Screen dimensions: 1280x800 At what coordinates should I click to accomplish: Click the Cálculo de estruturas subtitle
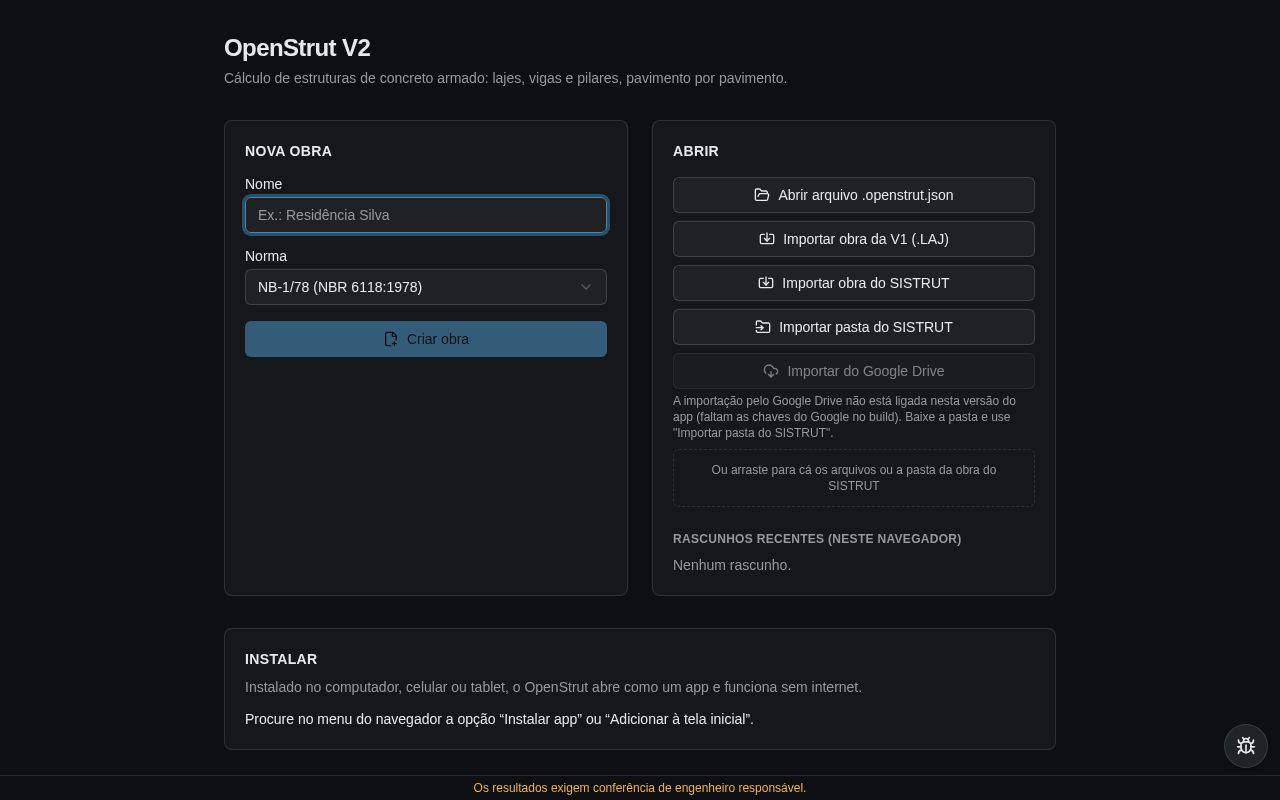coord(505,78)
